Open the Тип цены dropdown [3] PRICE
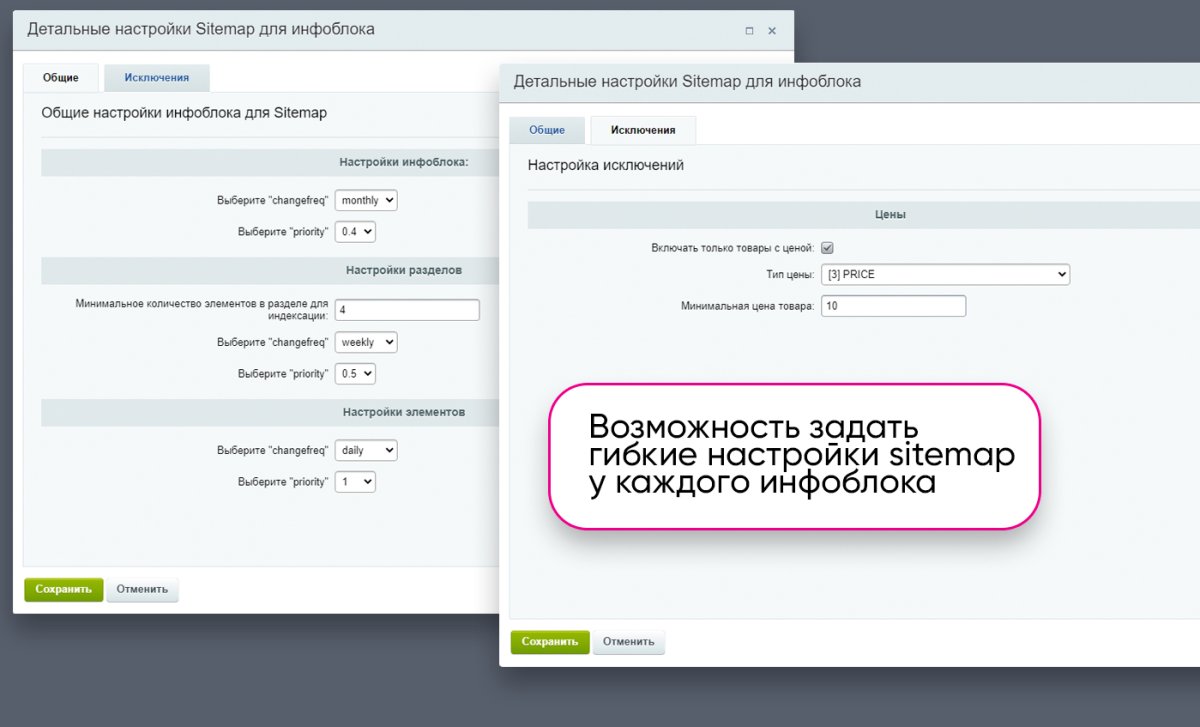 [x=945, y=274]
